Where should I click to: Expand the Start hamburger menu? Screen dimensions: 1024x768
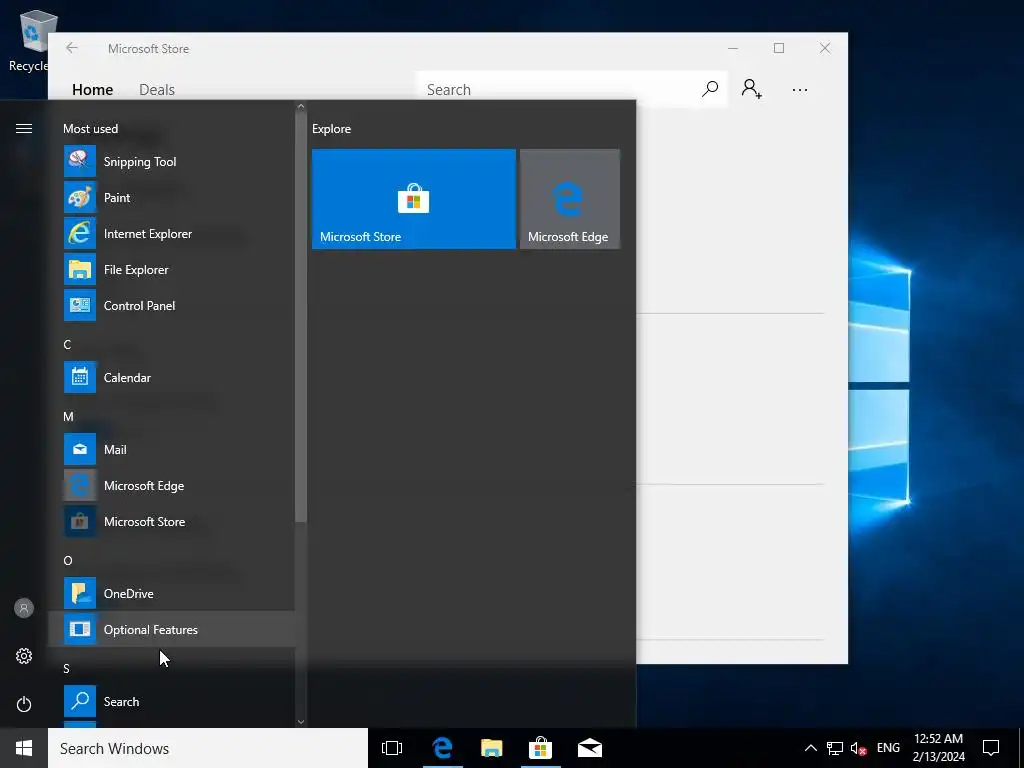click(x=24, y=128)
